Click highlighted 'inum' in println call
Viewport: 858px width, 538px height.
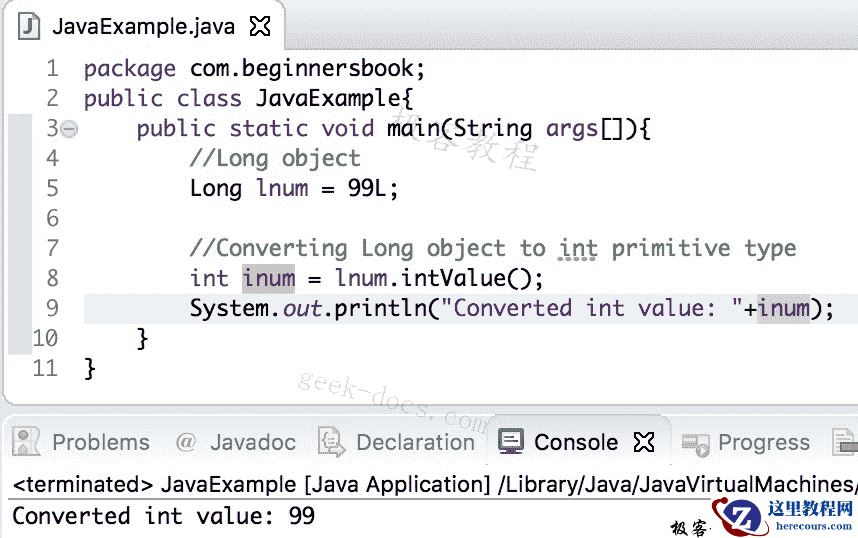click(784, 308)
